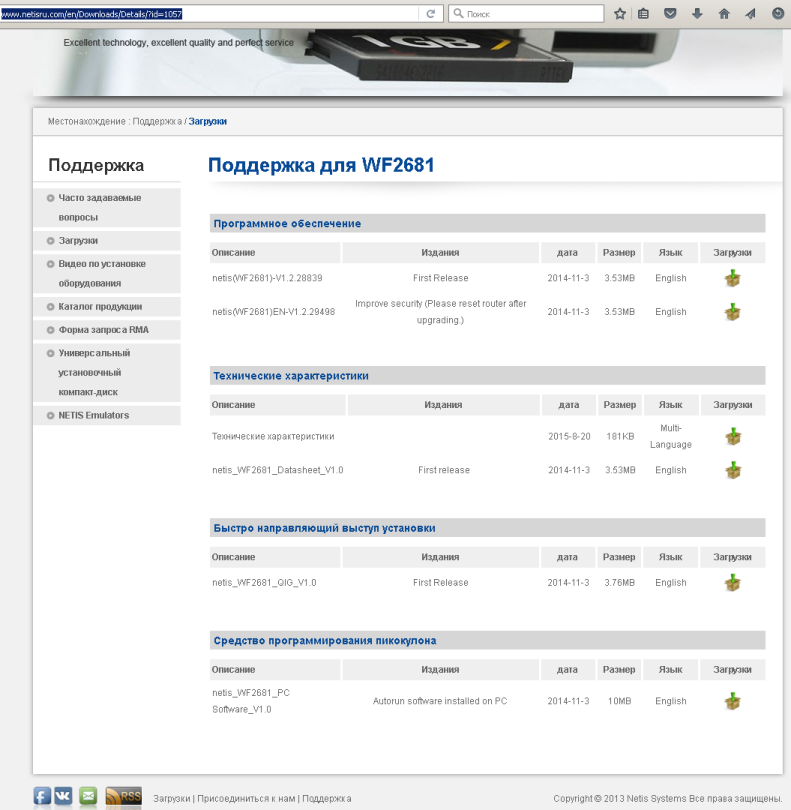791x810 pixels.
Task: Click the email envelope icon in footer
Action: pos(88,797)
